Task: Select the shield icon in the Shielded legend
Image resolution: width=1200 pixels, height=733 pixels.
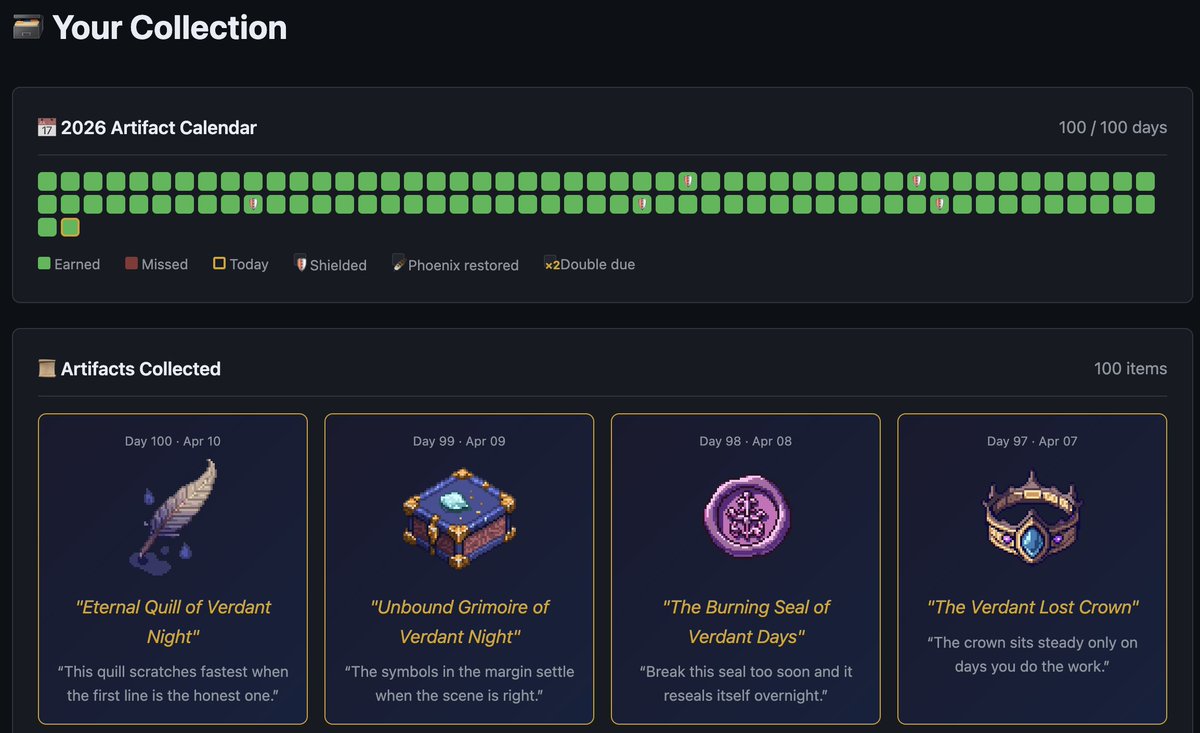Action: tap(301, 264)
